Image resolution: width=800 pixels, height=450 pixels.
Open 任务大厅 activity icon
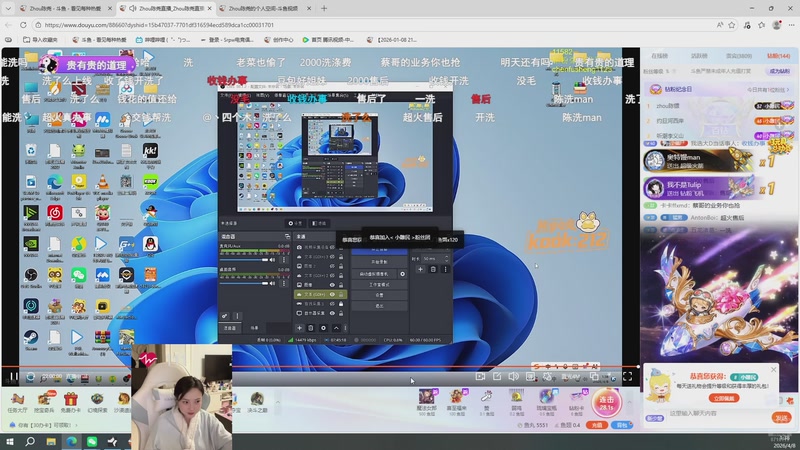(x=17, y=403)
